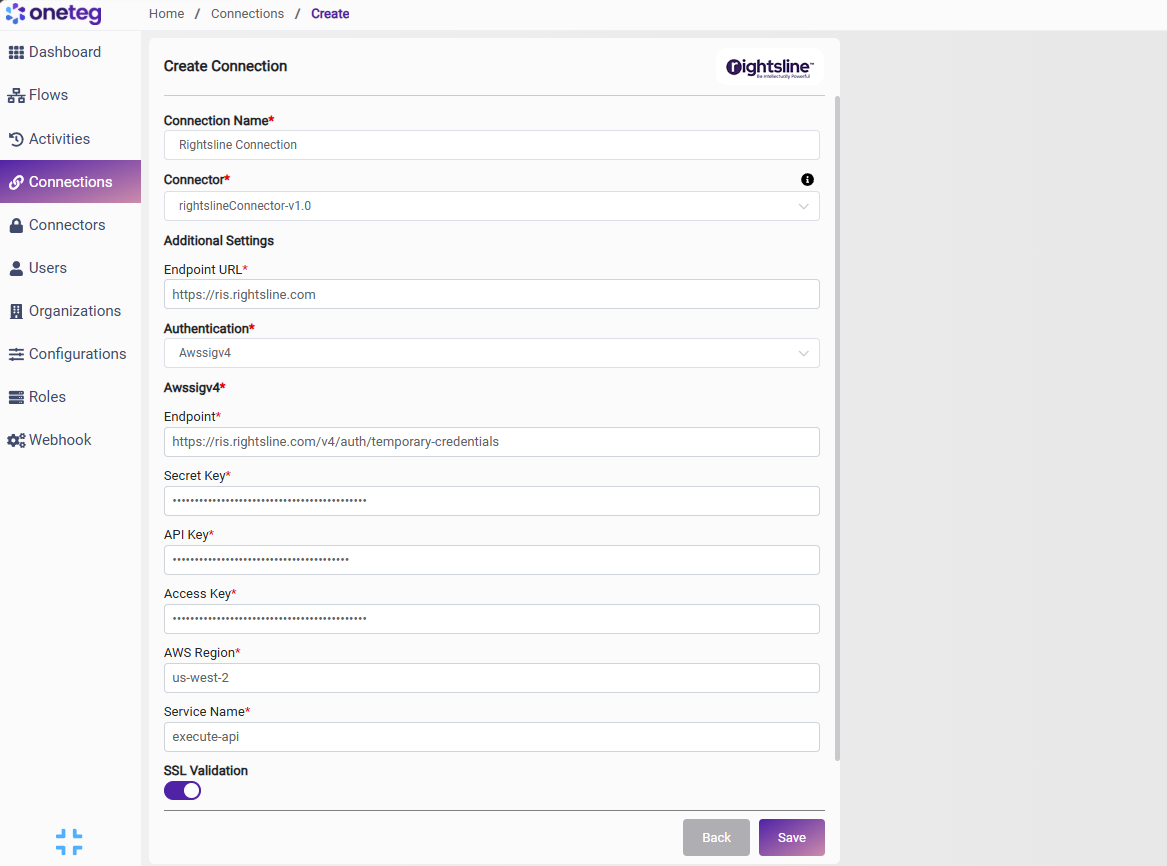Screen dimensions: 1167x866
Task: Go to Connections breadcrumb
Action: tap(247, 13)
